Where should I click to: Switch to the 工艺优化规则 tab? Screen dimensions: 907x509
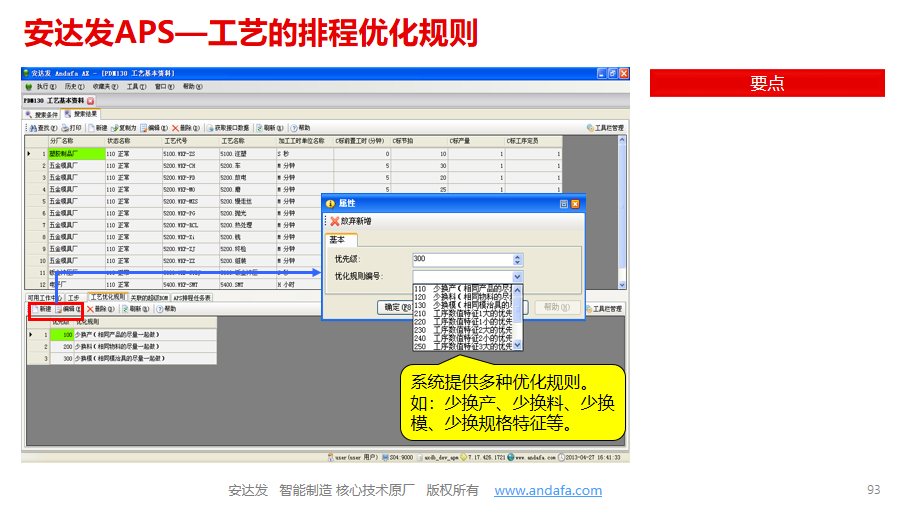(x=107, y=297)
